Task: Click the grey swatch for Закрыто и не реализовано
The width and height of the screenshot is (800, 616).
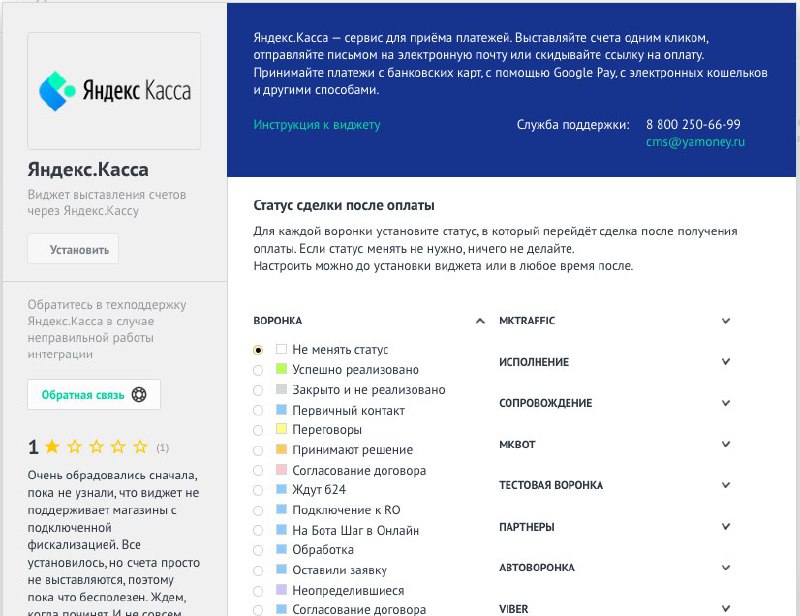Action: pyautogui.click(x=281, y=389)
